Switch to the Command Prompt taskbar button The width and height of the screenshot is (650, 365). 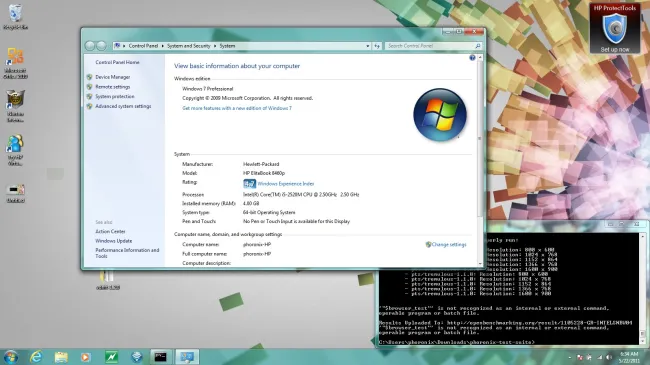pos(161,357)
